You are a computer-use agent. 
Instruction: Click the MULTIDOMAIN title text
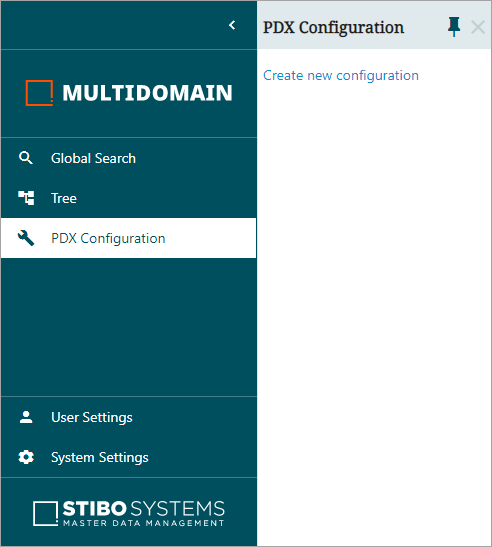click(147, 93)
